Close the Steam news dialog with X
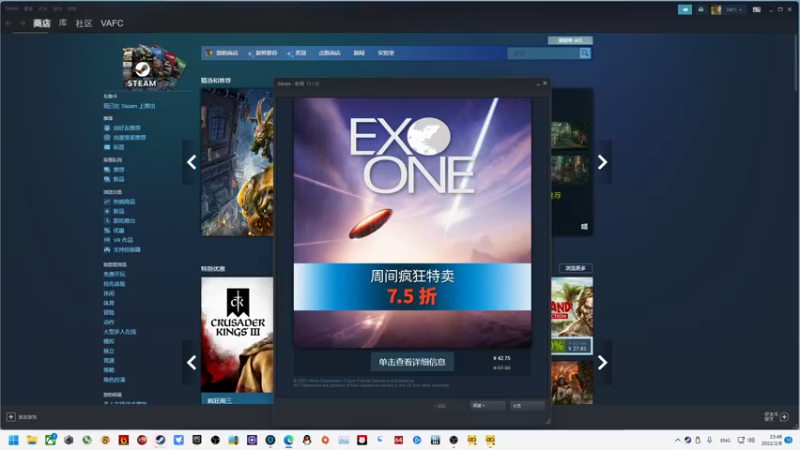 click(545, 83)
